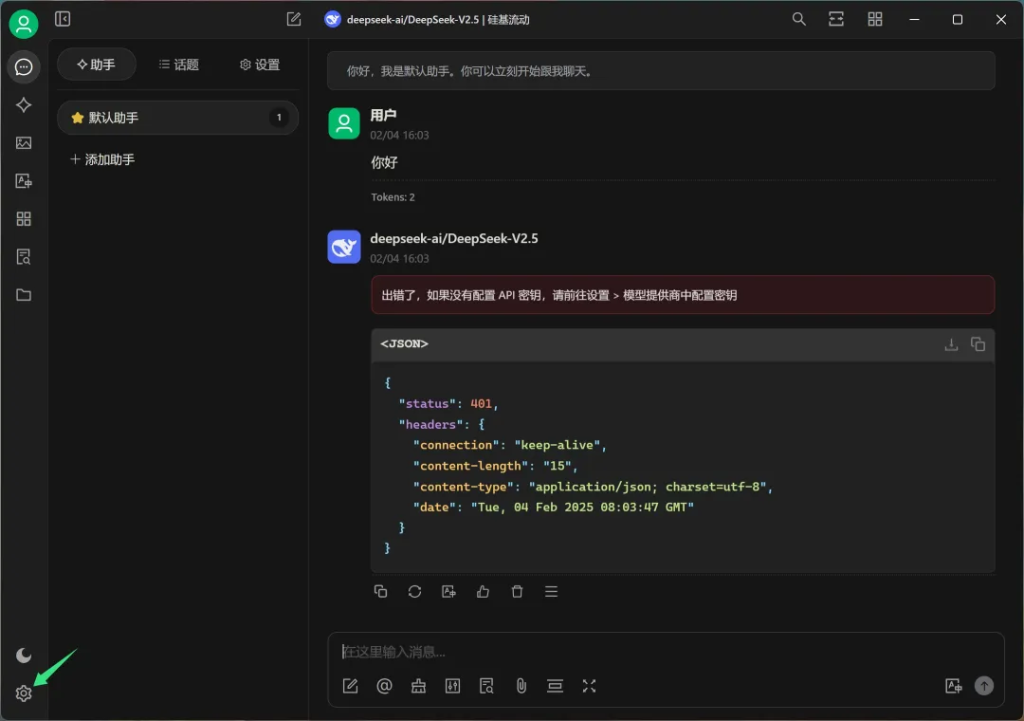Image resolution: width=1024 pixels, height=721 pixels.
Task: Toggle narrow mode icon in title bar
Action: [x=836, y=19]
